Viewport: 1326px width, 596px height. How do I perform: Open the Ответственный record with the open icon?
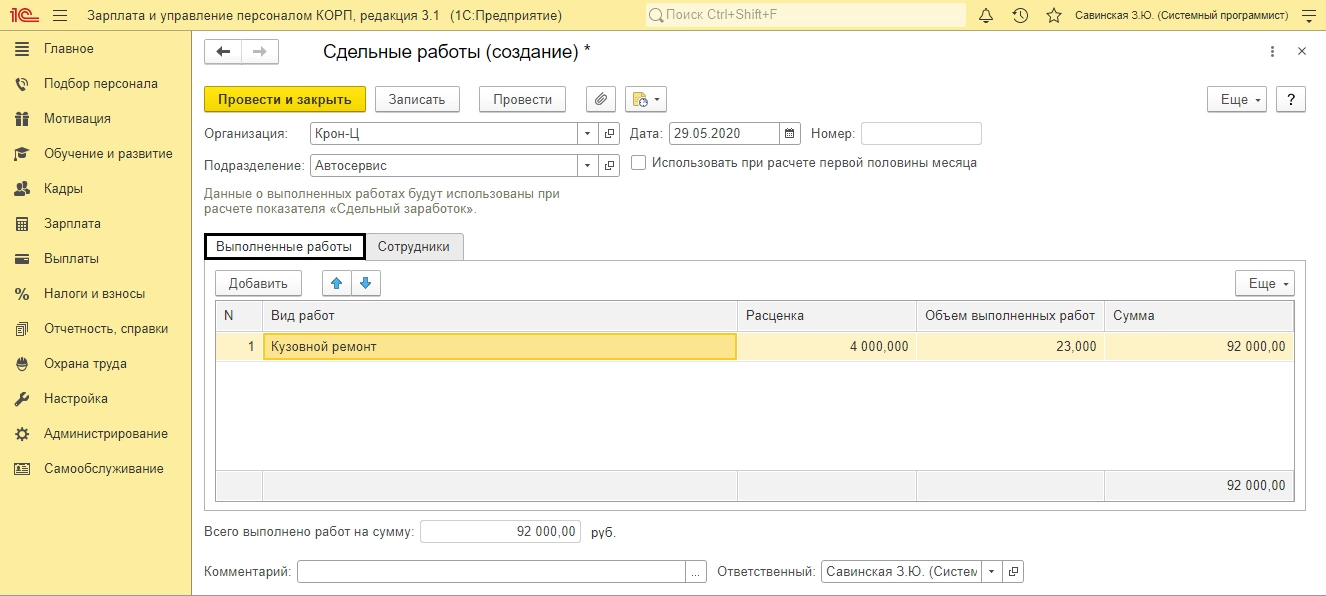pos(1013,571)
